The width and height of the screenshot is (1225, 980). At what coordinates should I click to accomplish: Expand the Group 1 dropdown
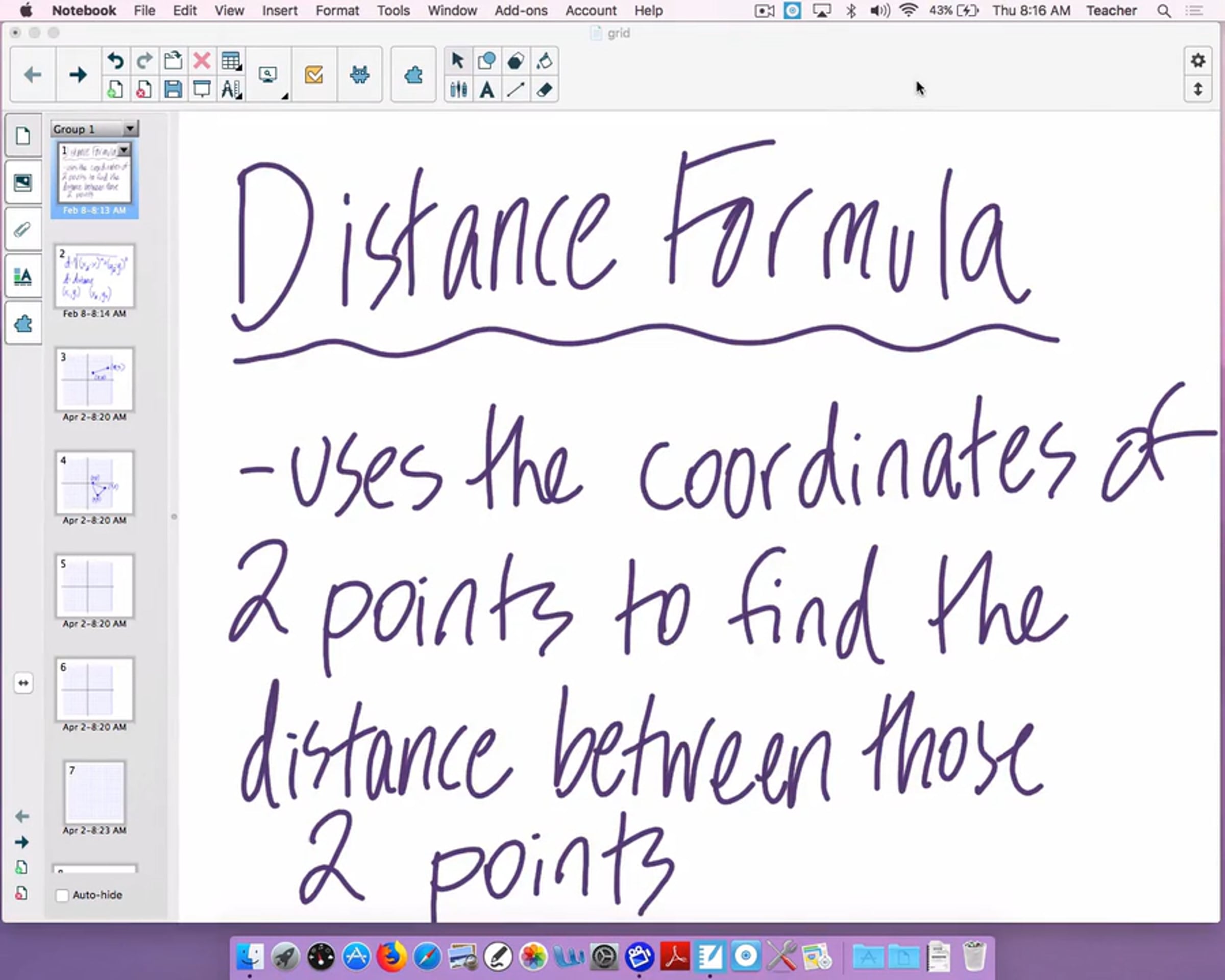130,129
